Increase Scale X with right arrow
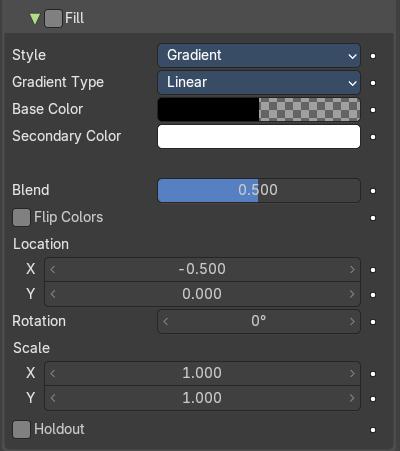This screenshot has height=451, width=400. point(352,373)
